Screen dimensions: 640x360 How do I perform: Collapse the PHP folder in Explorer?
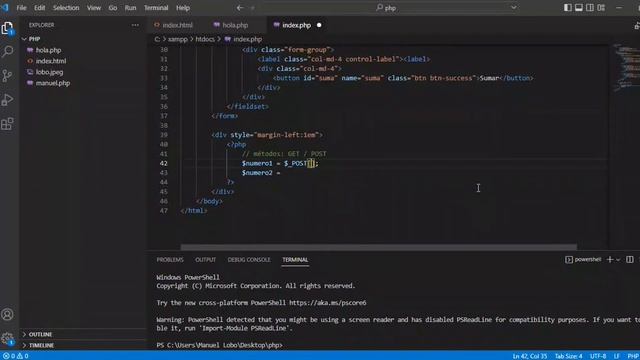[x=24, y=39]
